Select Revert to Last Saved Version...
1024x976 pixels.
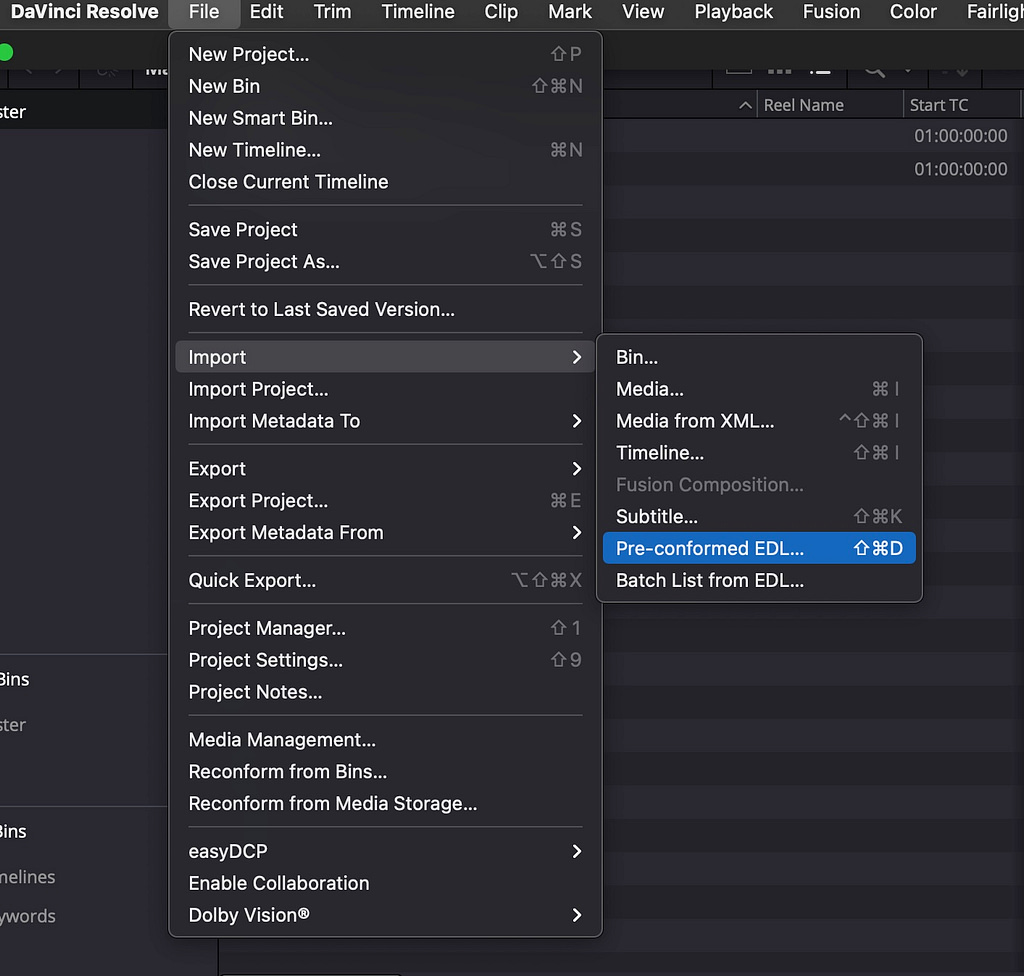click(x=385, y=310)
